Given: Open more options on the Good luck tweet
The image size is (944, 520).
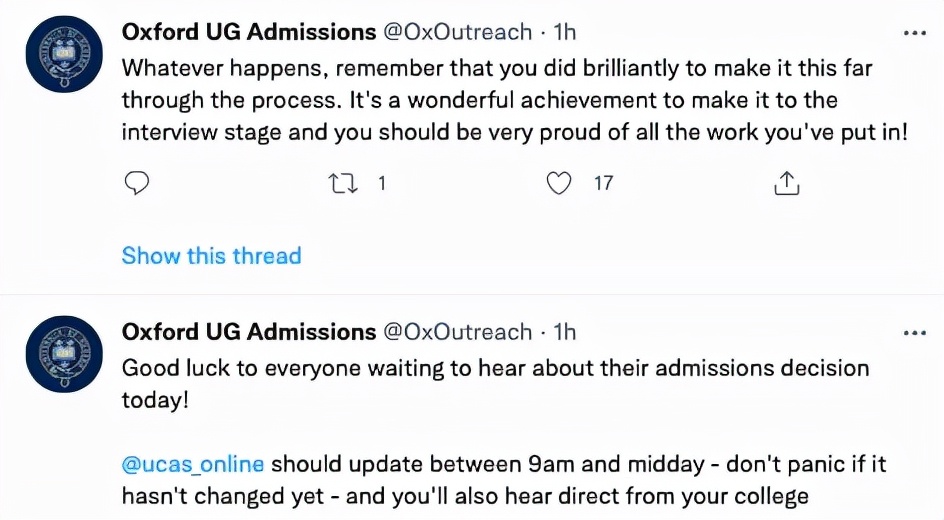Looking at the screenshot, I should coord(914,332).
